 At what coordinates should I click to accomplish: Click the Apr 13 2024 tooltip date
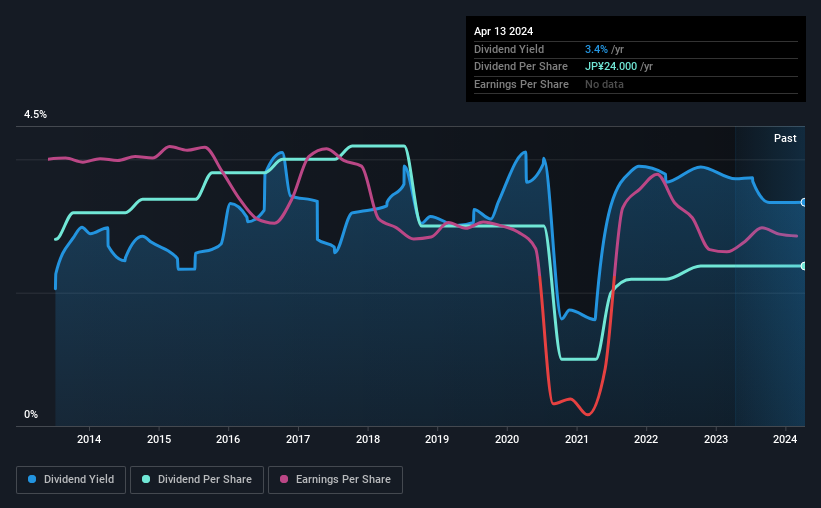pyautogui.click(x=503, y=31)
